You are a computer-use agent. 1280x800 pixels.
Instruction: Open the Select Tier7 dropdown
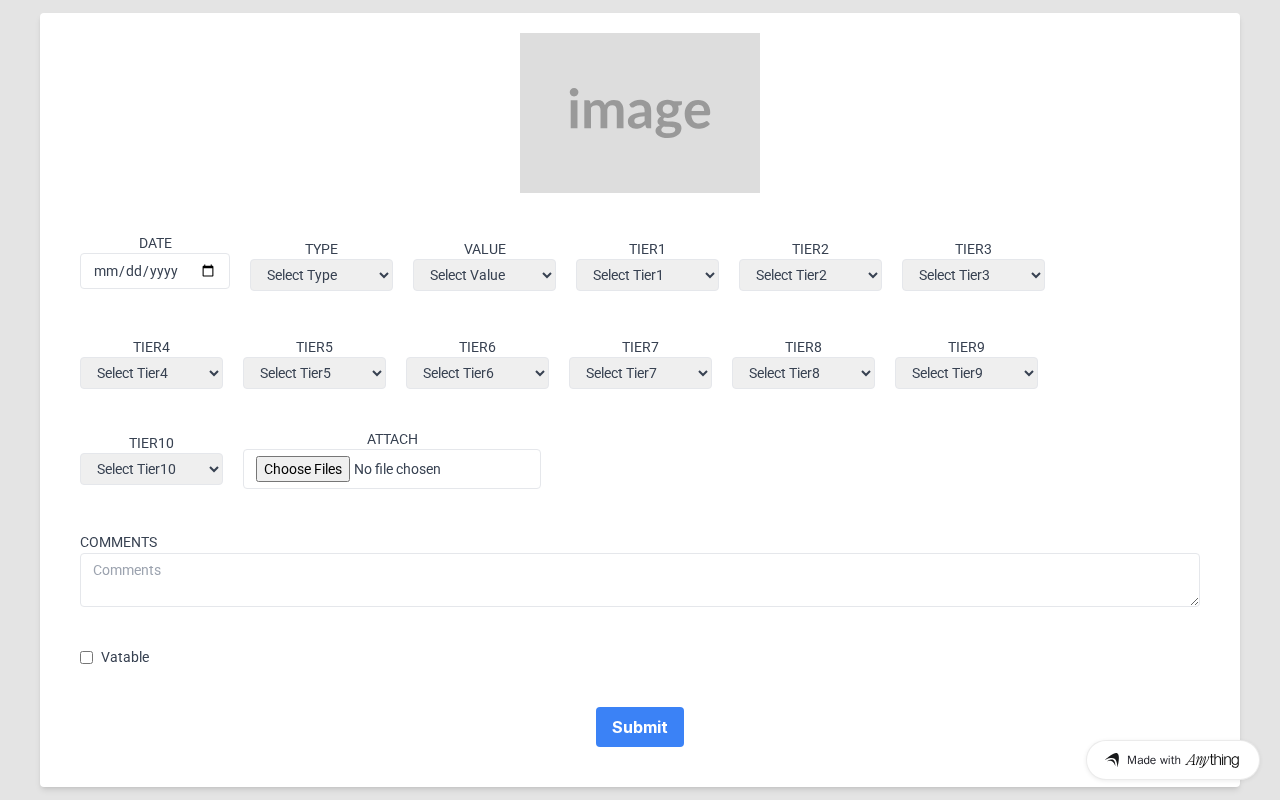pos(640,373)
